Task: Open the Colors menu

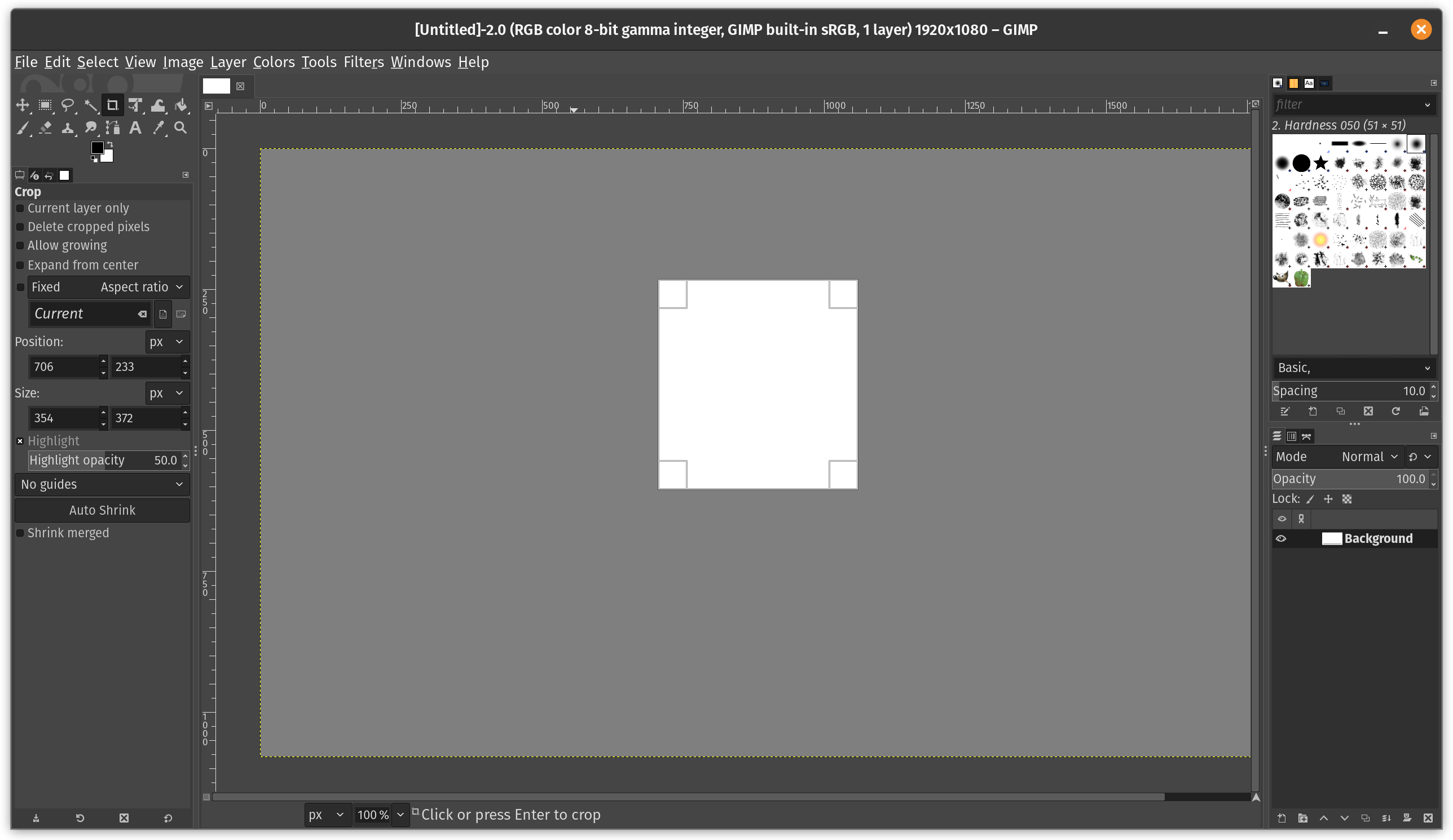Action: (x=273, y=62)
